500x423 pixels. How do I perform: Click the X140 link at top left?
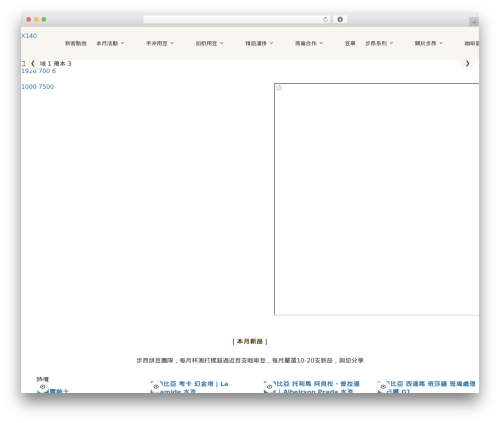[x=29, y=36]
